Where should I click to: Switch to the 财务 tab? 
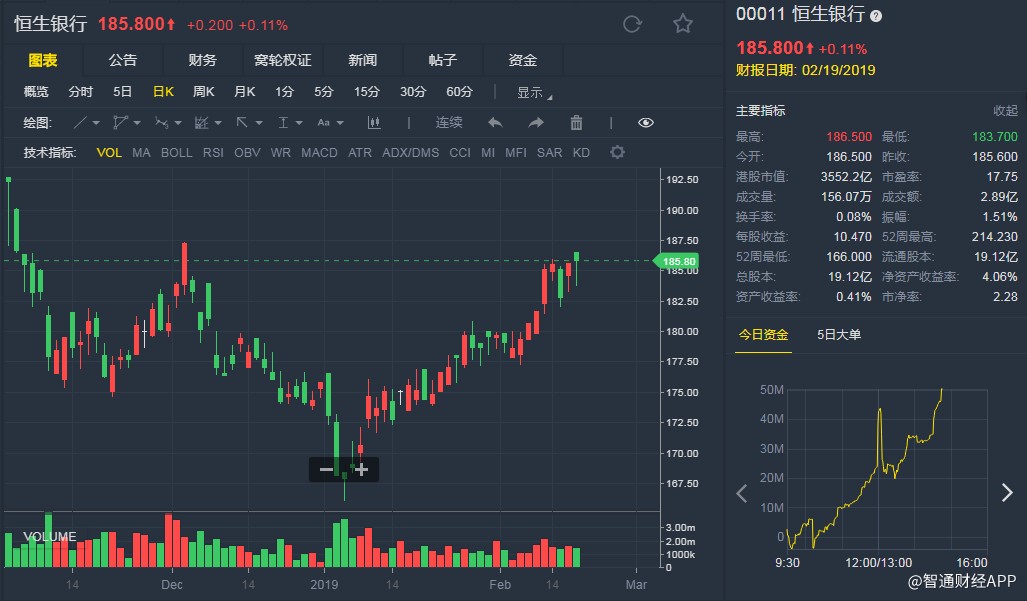pyautogui.click(x=202, y=60)
